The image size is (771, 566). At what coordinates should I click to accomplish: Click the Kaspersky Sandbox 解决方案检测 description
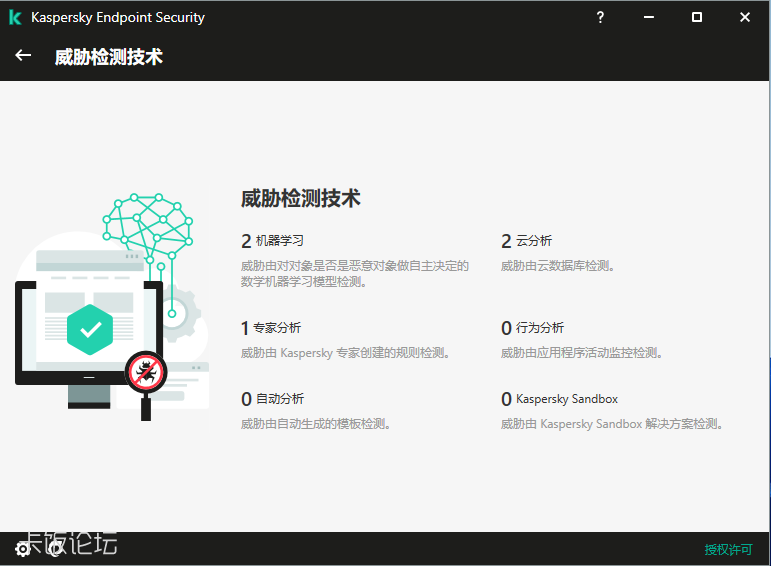pos(612,423)
